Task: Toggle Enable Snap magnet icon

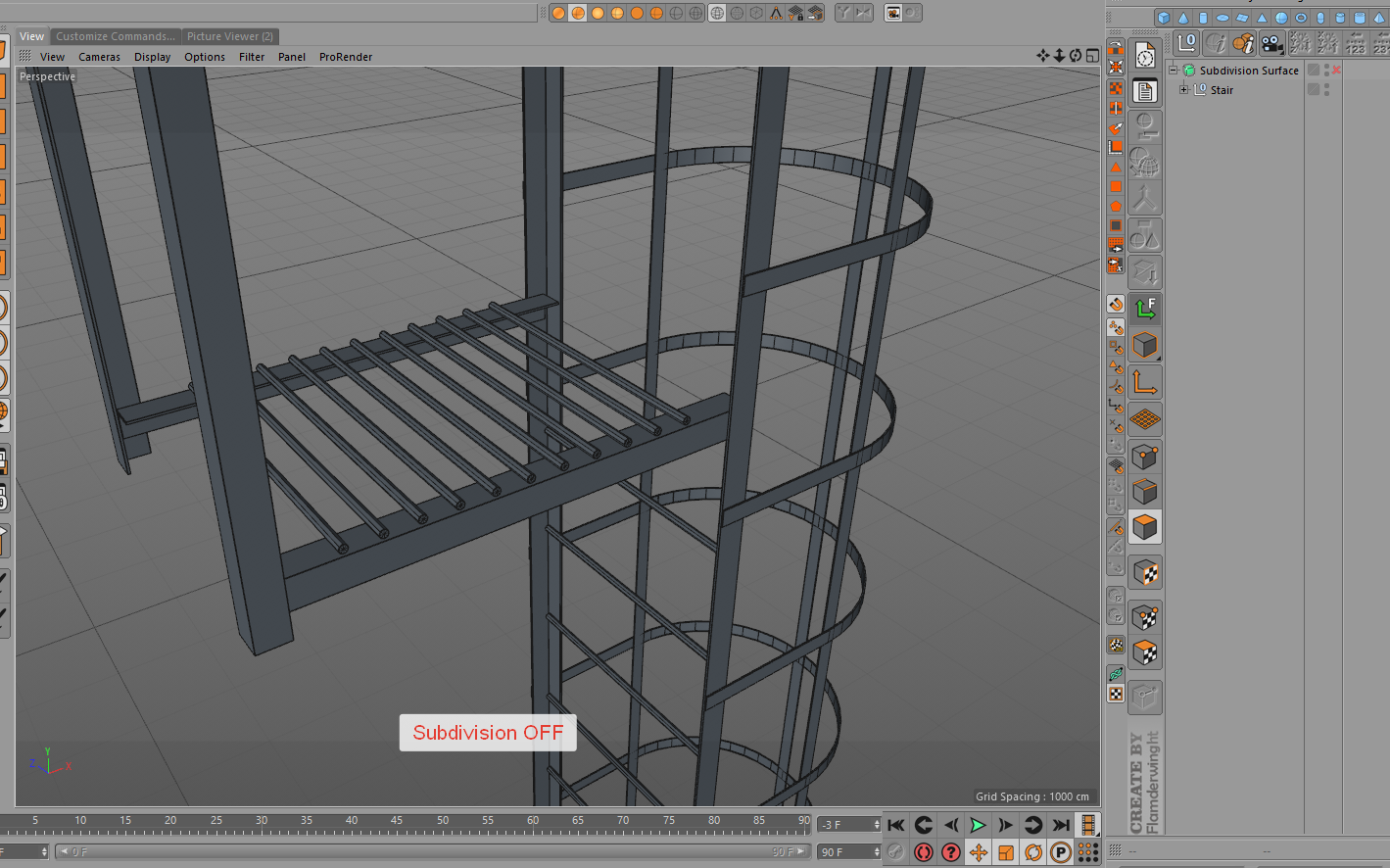Action: (1116, 305)
